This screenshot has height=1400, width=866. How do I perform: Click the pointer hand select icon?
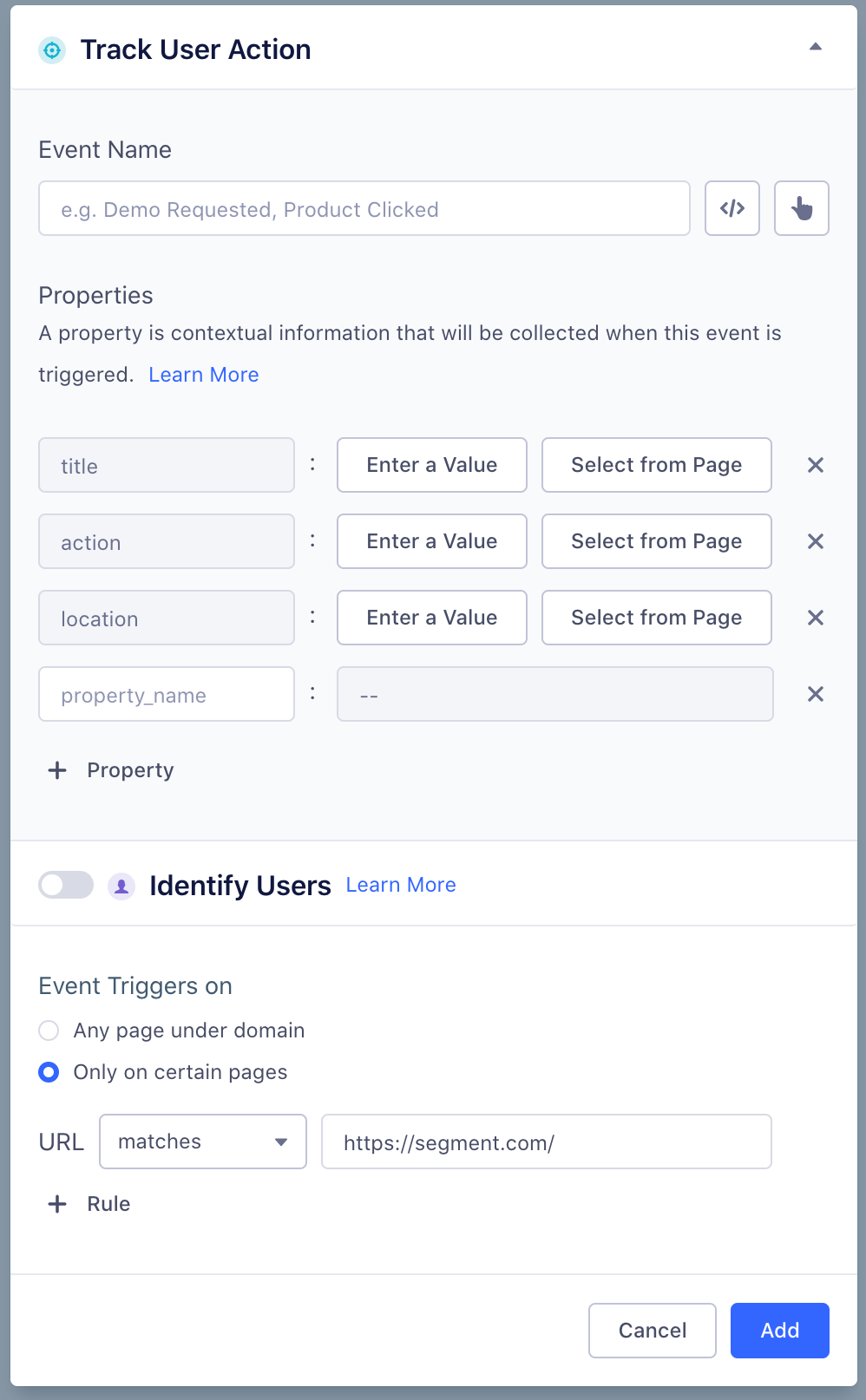coord(801,208)
